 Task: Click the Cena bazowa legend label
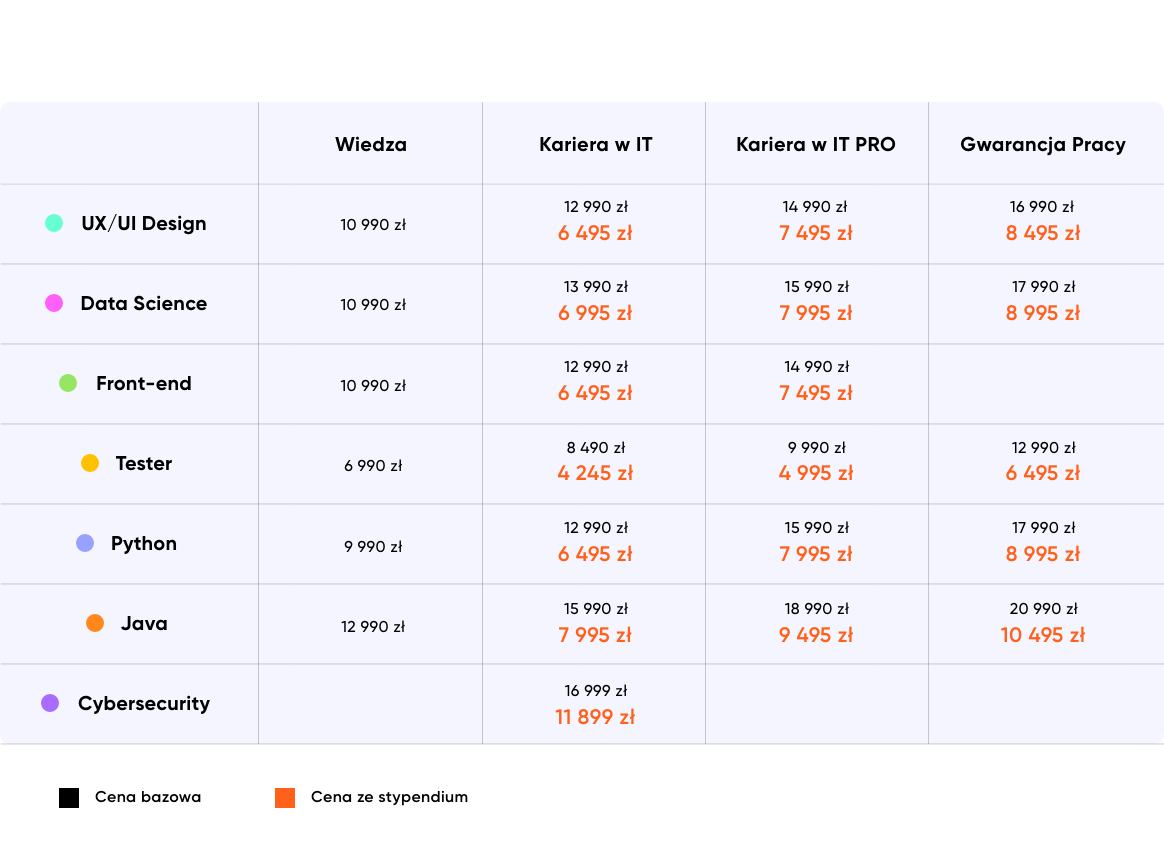(x=148, y=797)
